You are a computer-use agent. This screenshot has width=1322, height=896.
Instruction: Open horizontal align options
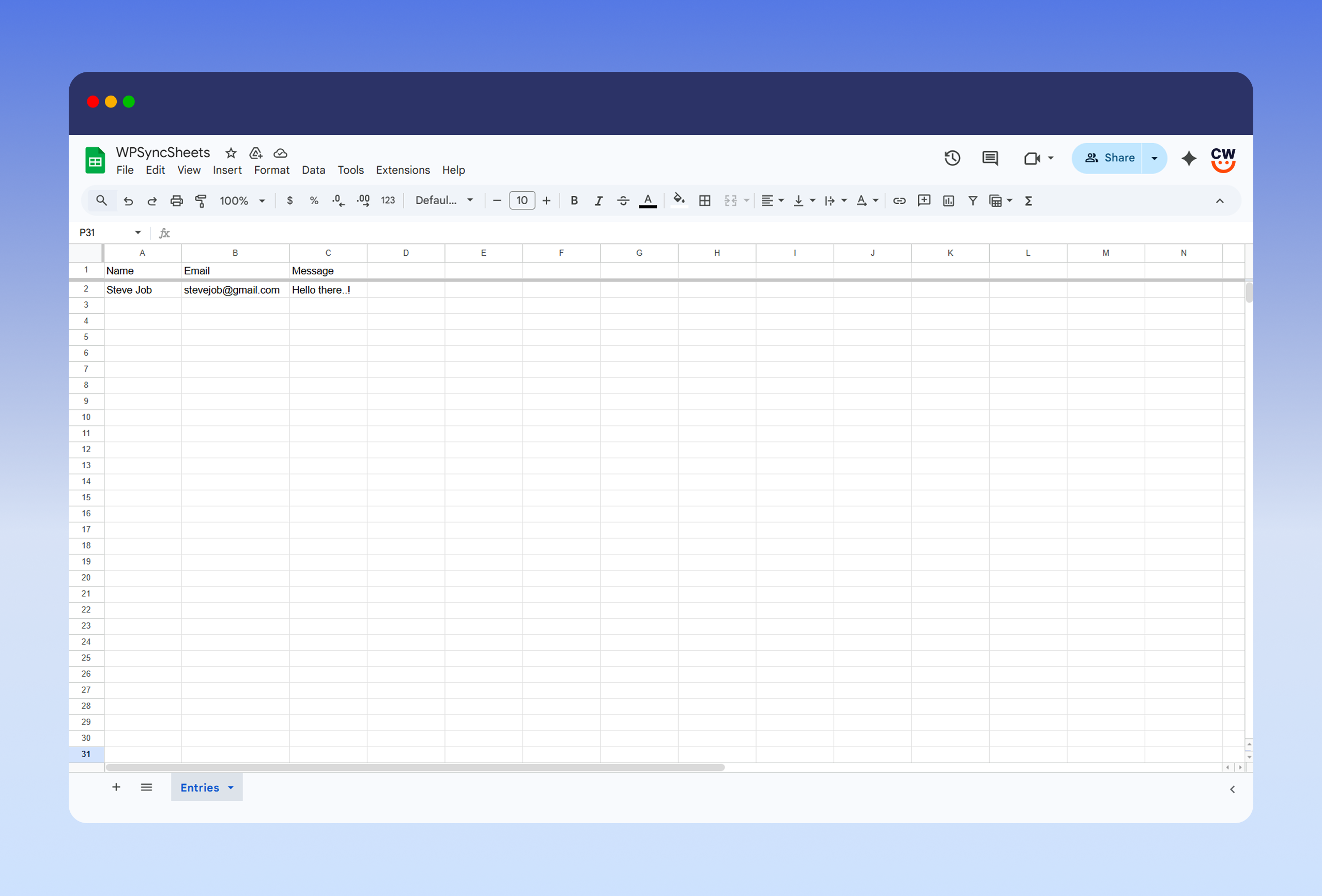773,201
